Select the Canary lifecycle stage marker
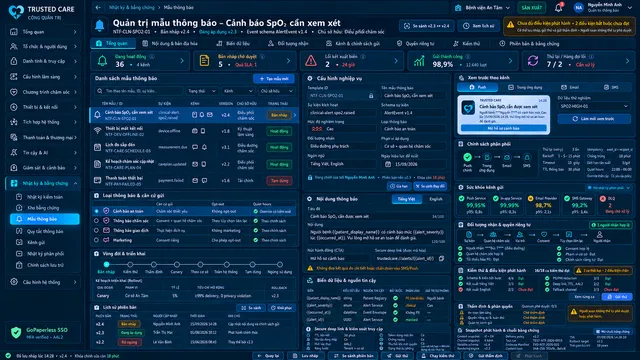 (176, 264)
